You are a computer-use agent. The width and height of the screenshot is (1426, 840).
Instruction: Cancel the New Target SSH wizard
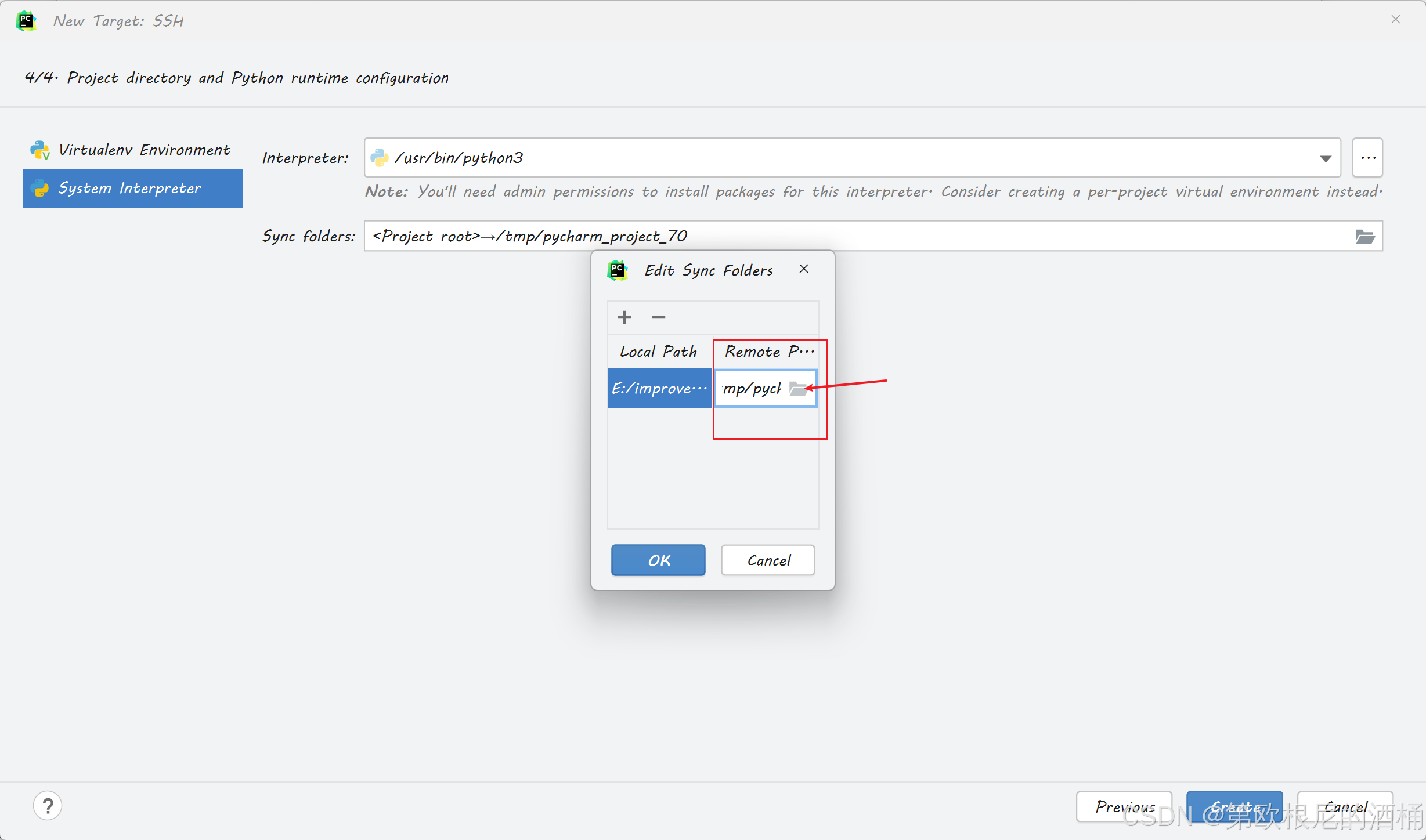click(1345, 807)
